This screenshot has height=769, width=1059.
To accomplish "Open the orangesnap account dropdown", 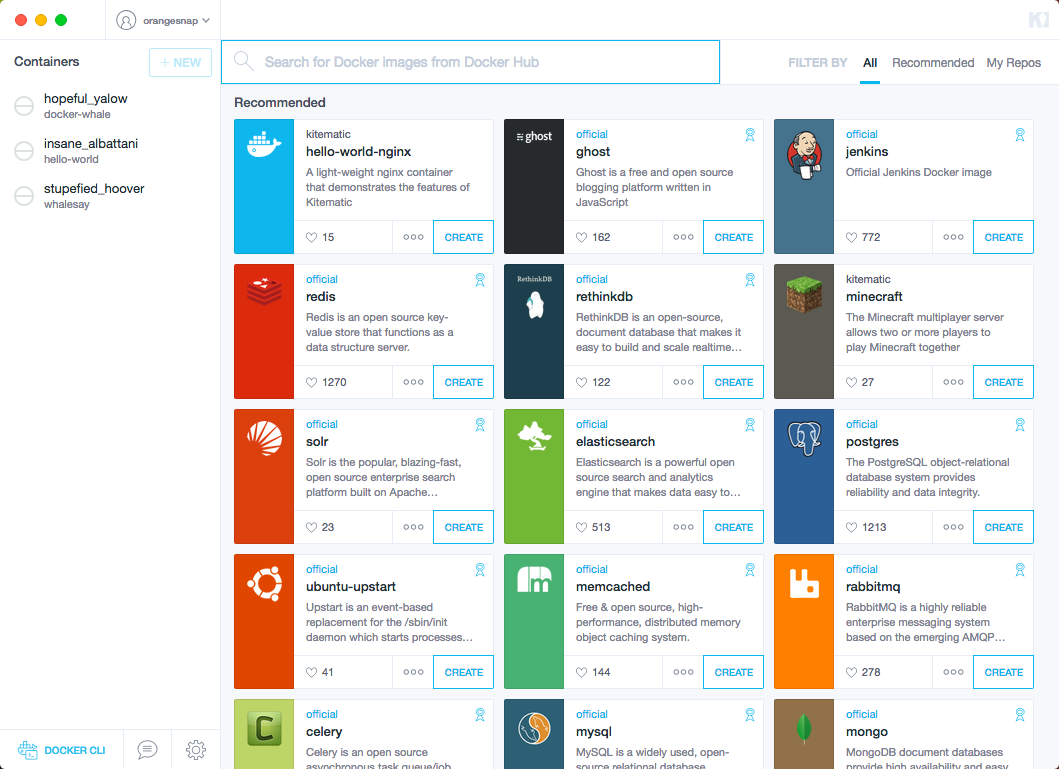I will tap(163, 20).
